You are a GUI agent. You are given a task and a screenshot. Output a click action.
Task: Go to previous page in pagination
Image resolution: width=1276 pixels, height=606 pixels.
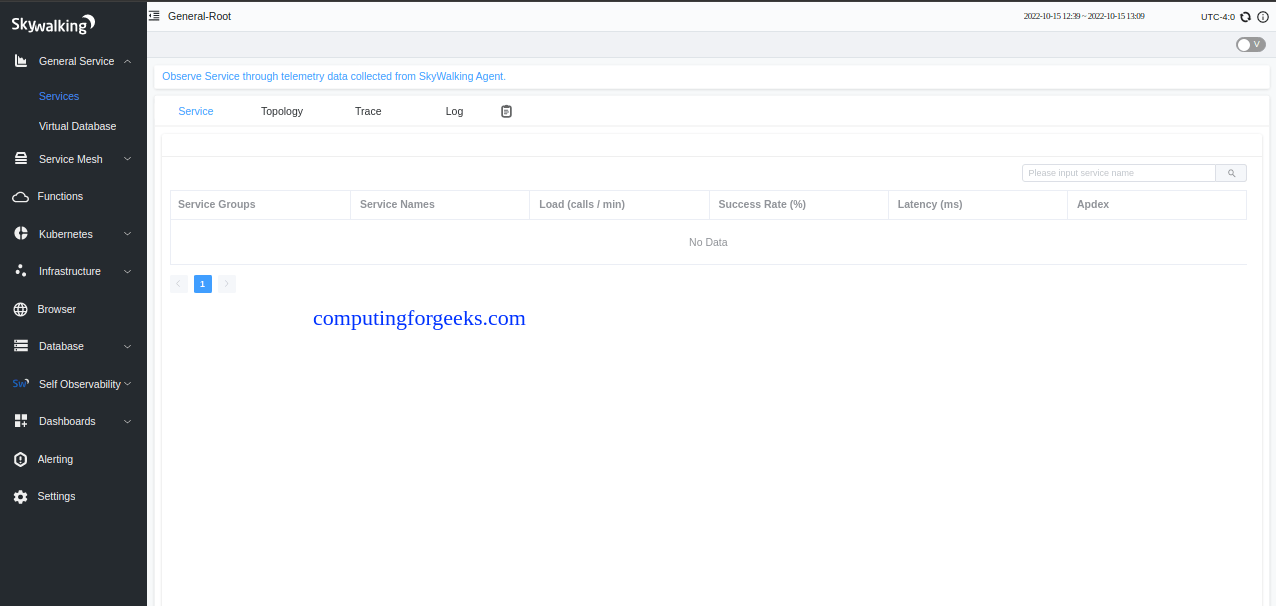pos(179,284)
